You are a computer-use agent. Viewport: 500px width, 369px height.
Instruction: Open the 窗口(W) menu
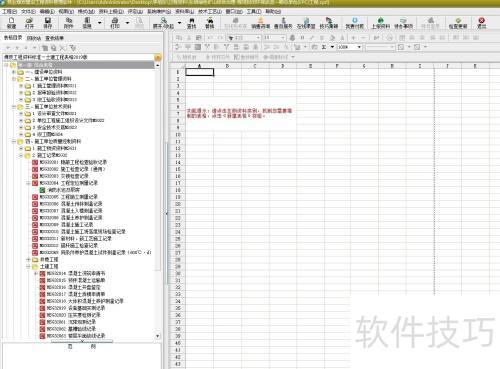coord(234,11)
